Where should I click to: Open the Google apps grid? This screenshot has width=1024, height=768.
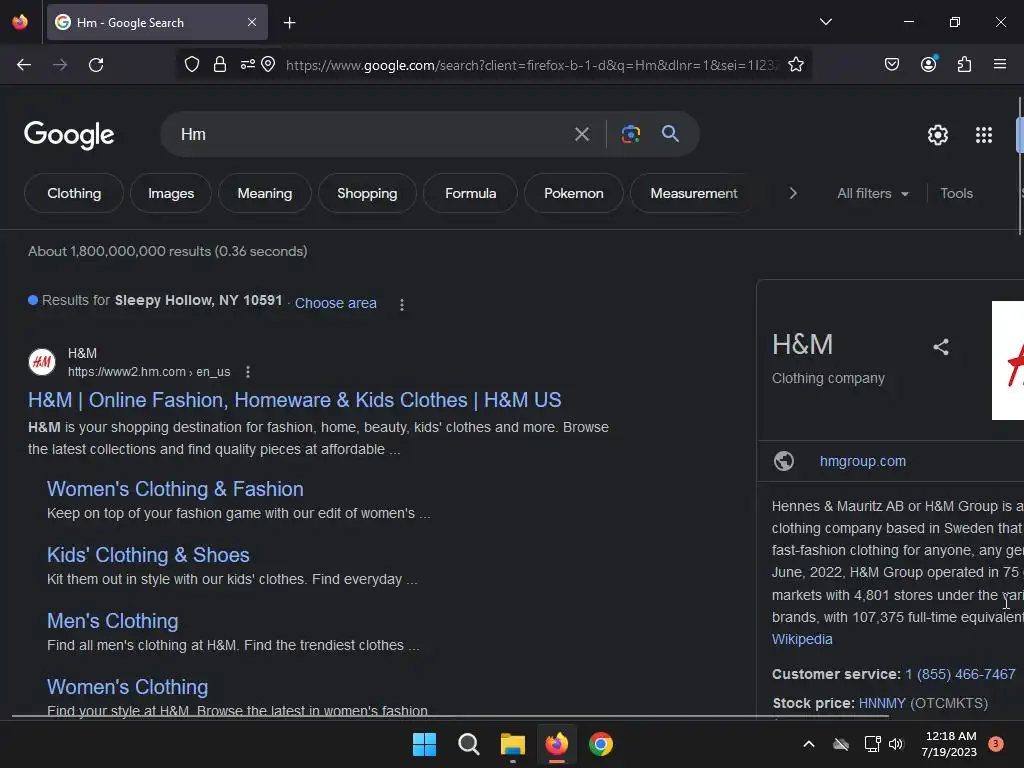click(984, 135)
